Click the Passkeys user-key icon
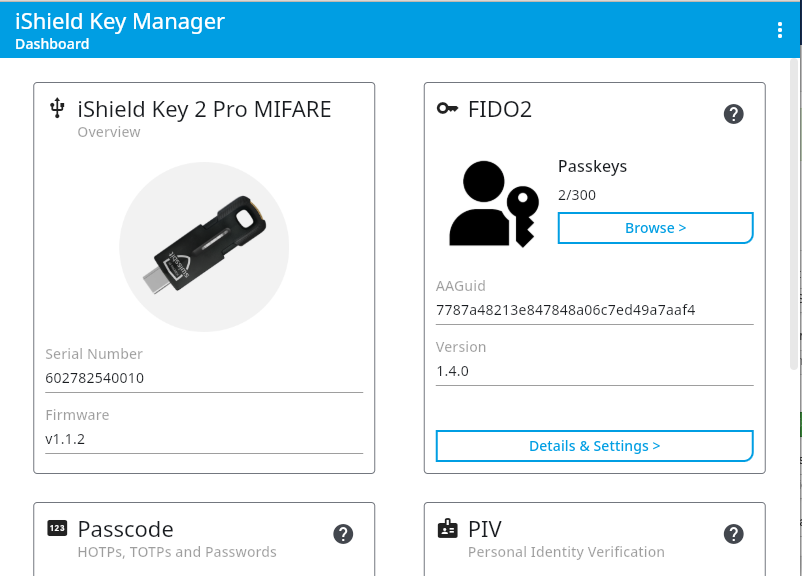 coord(494,204)
